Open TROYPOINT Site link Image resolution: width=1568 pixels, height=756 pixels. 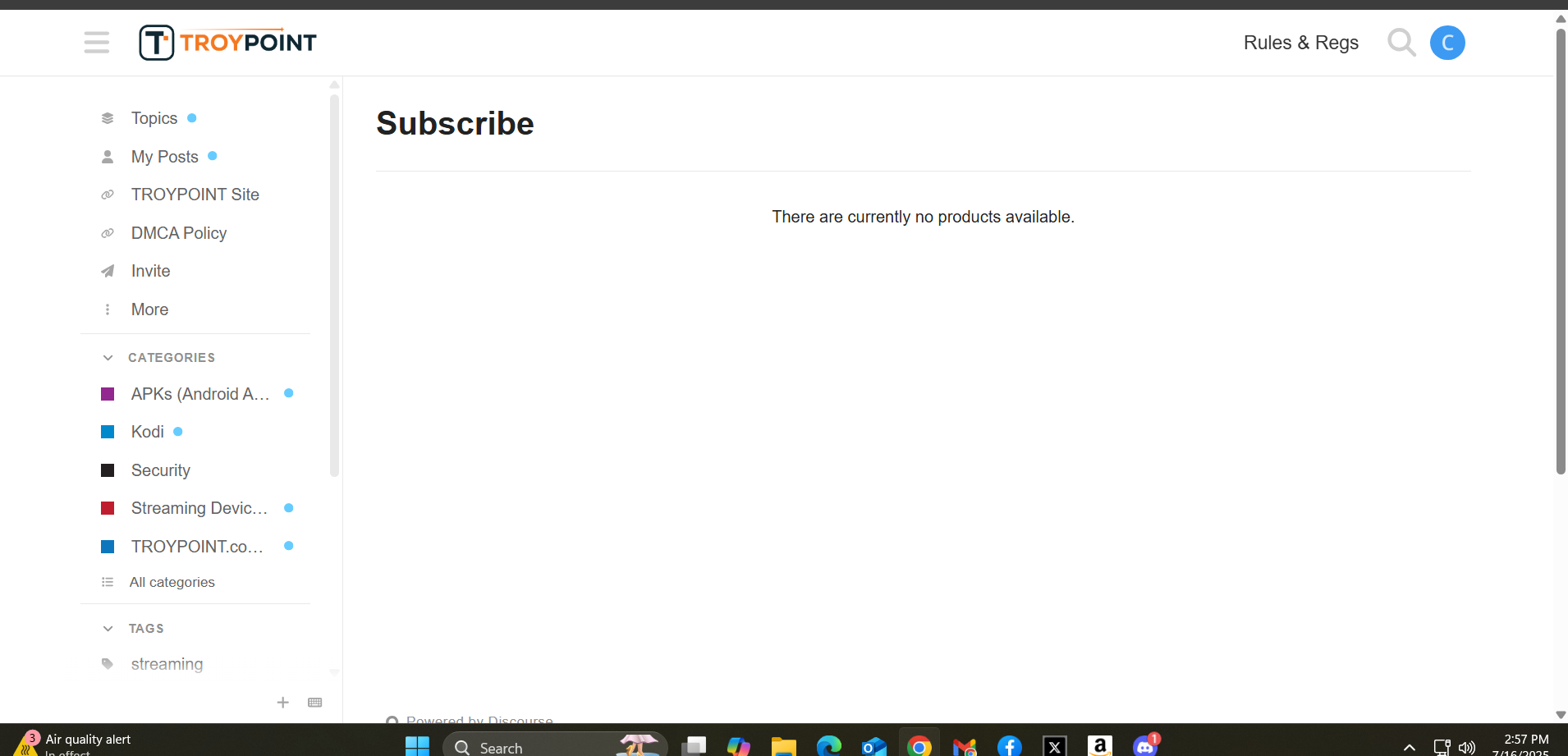[x=195, y=195]
